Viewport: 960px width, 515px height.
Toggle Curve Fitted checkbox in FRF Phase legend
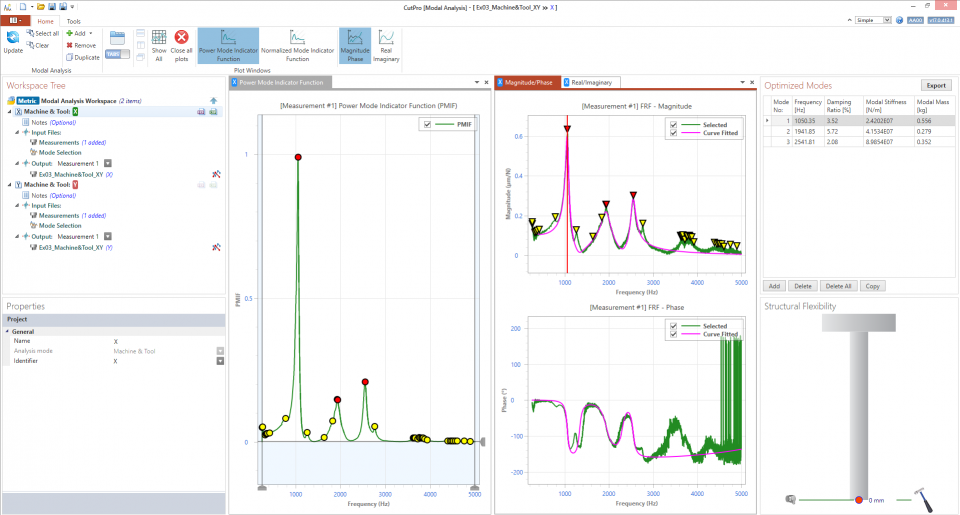coord(673,334)
